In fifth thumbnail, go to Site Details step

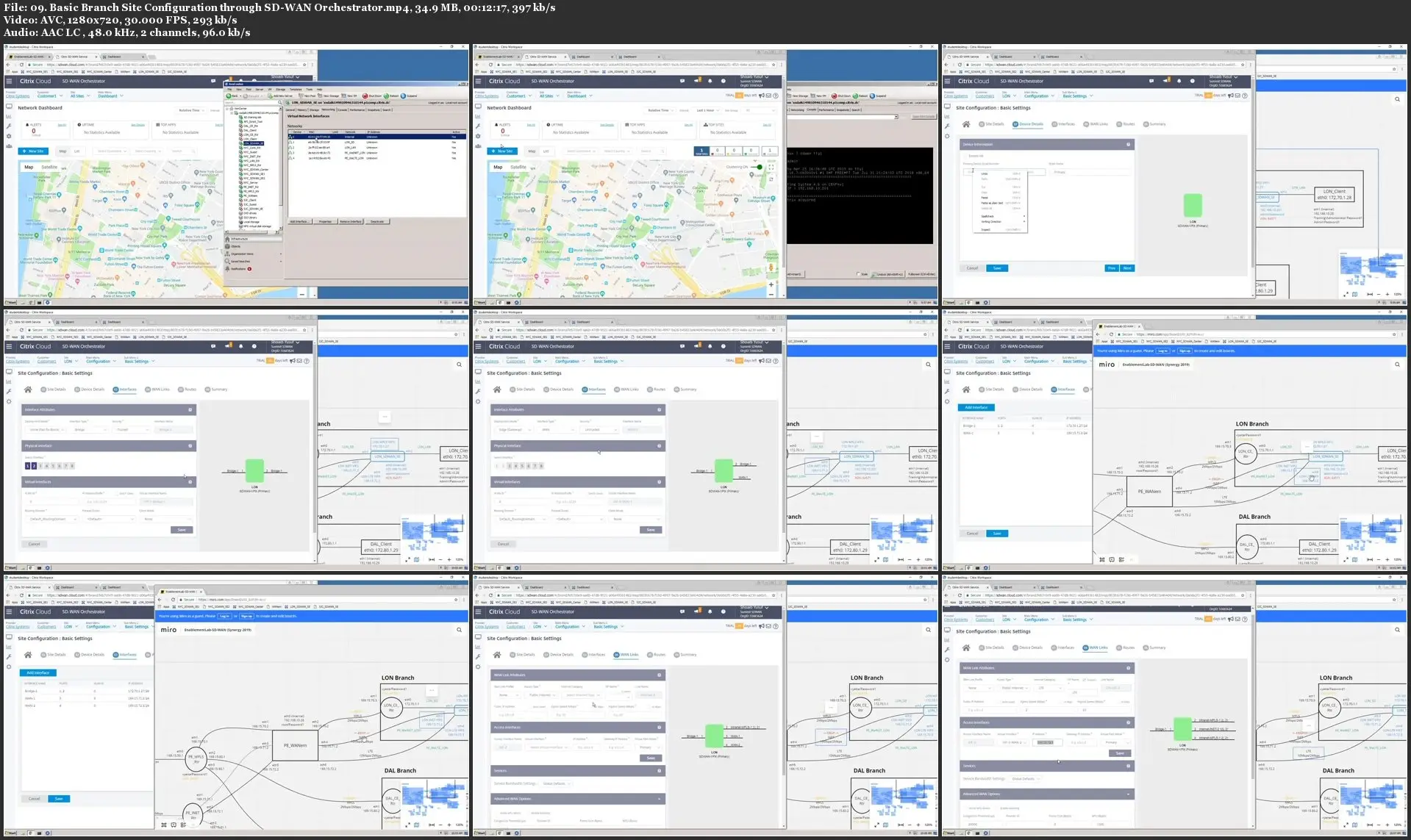[523, 390]
